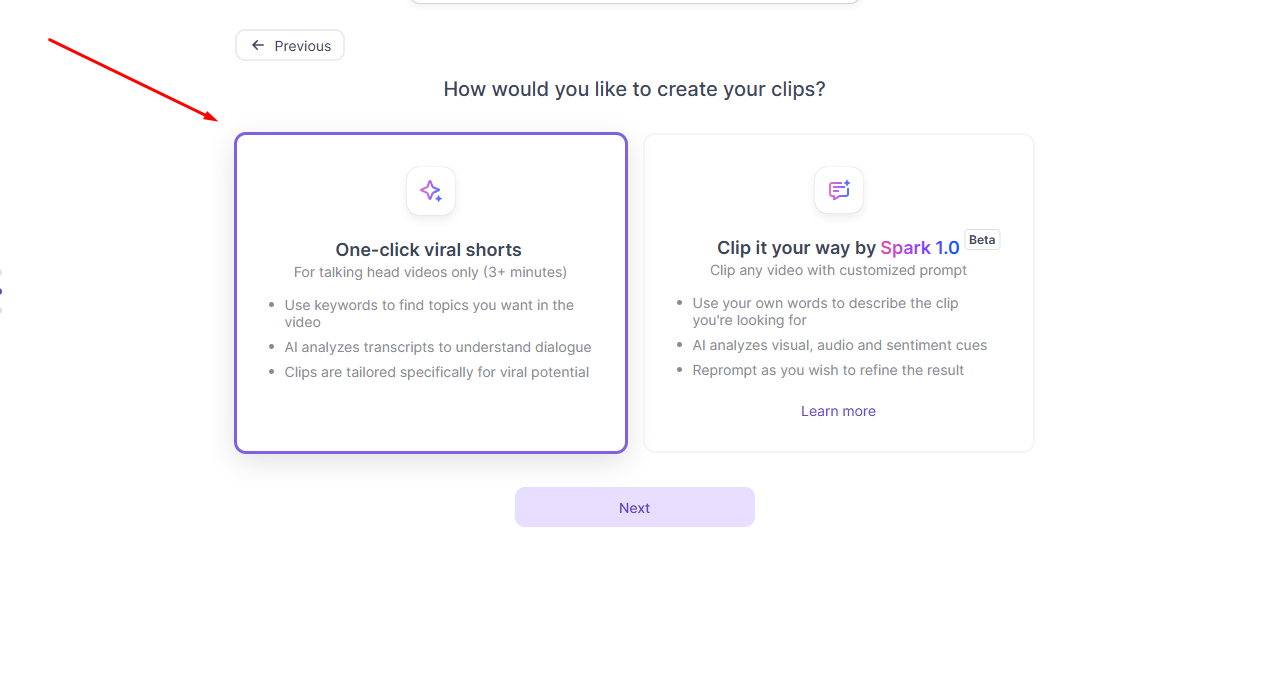Click the 'AI analyzes transcripts' bullet point

click(x=437, y=347)
